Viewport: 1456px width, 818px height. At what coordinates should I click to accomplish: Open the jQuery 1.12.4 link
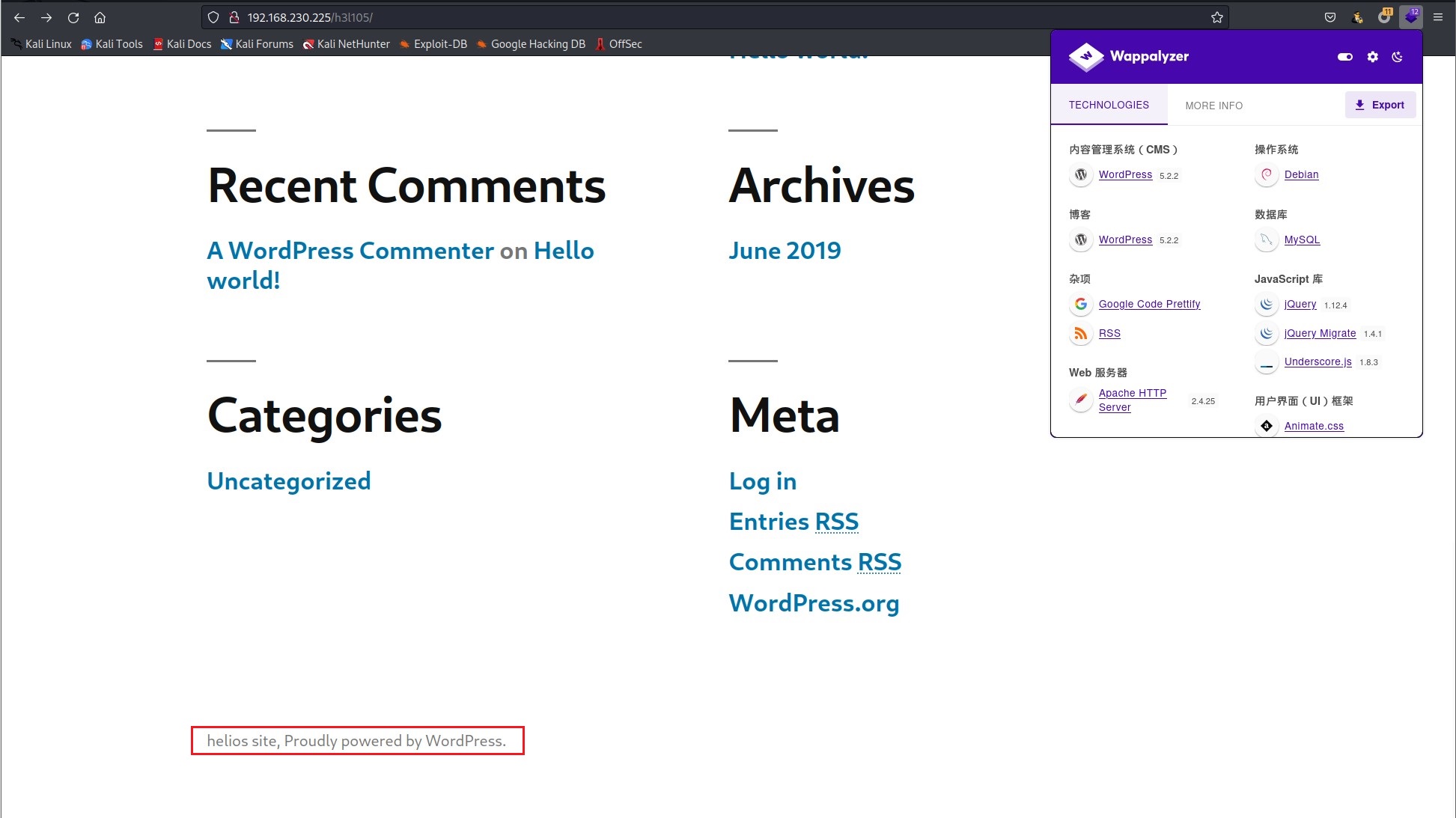(x=1300, y=304)
